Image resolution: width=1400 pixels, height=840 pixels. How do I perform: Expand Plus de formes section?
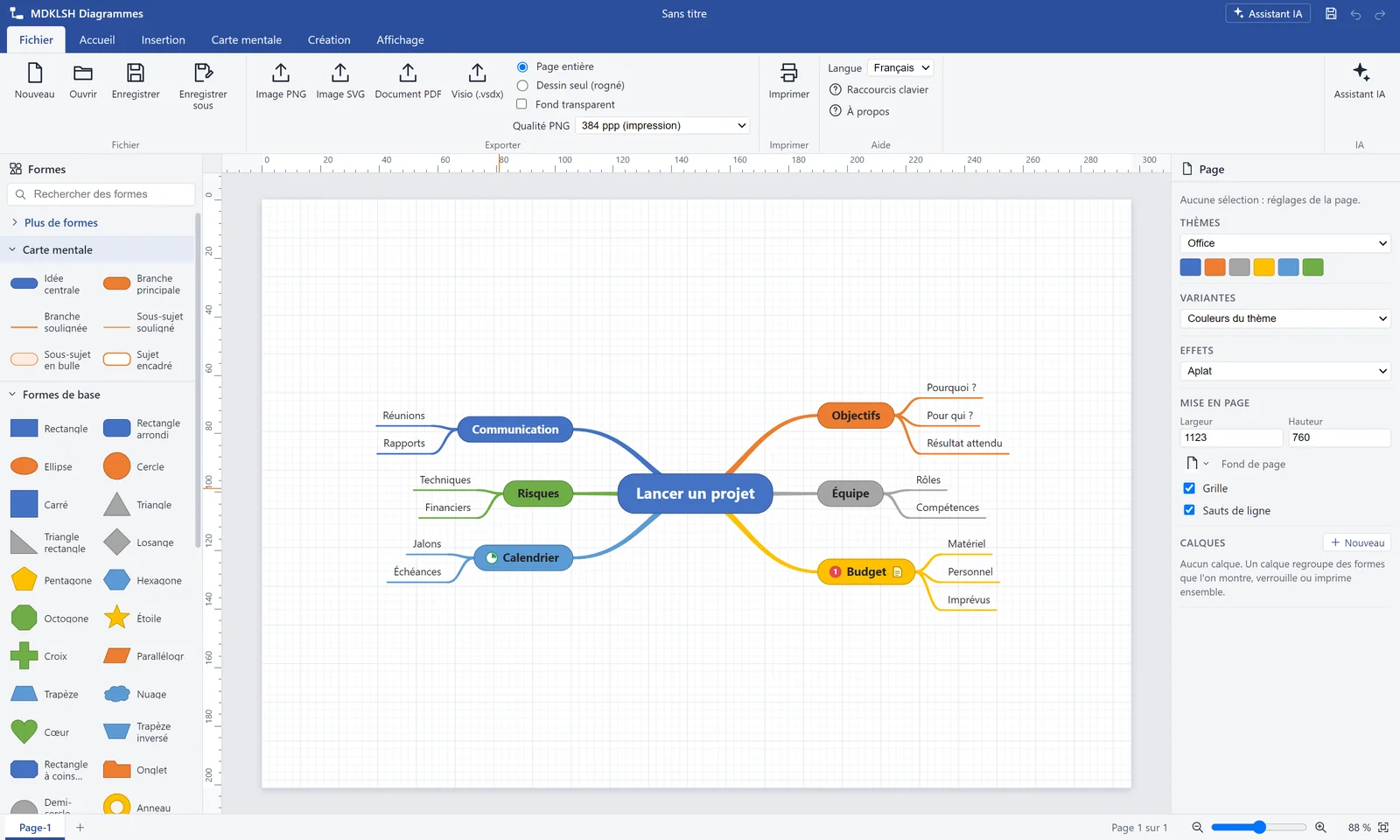[60, 222]
